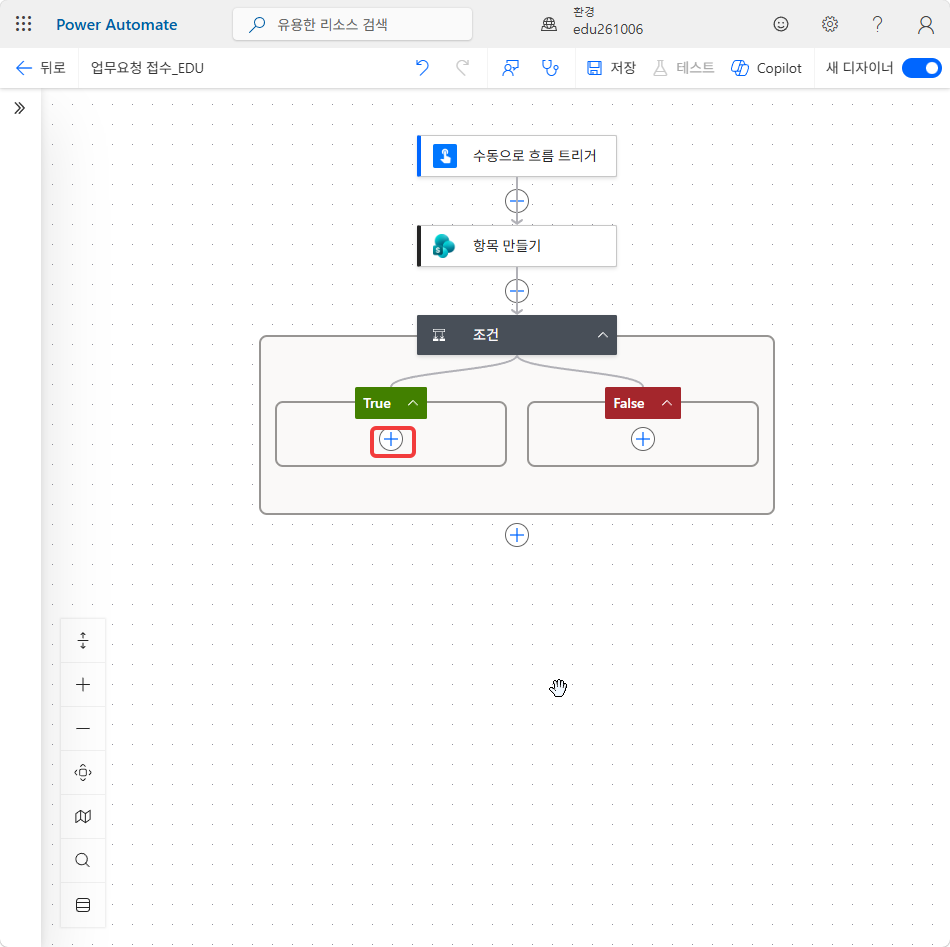Open the Flow checker stethoscope icon

[550, 68]
